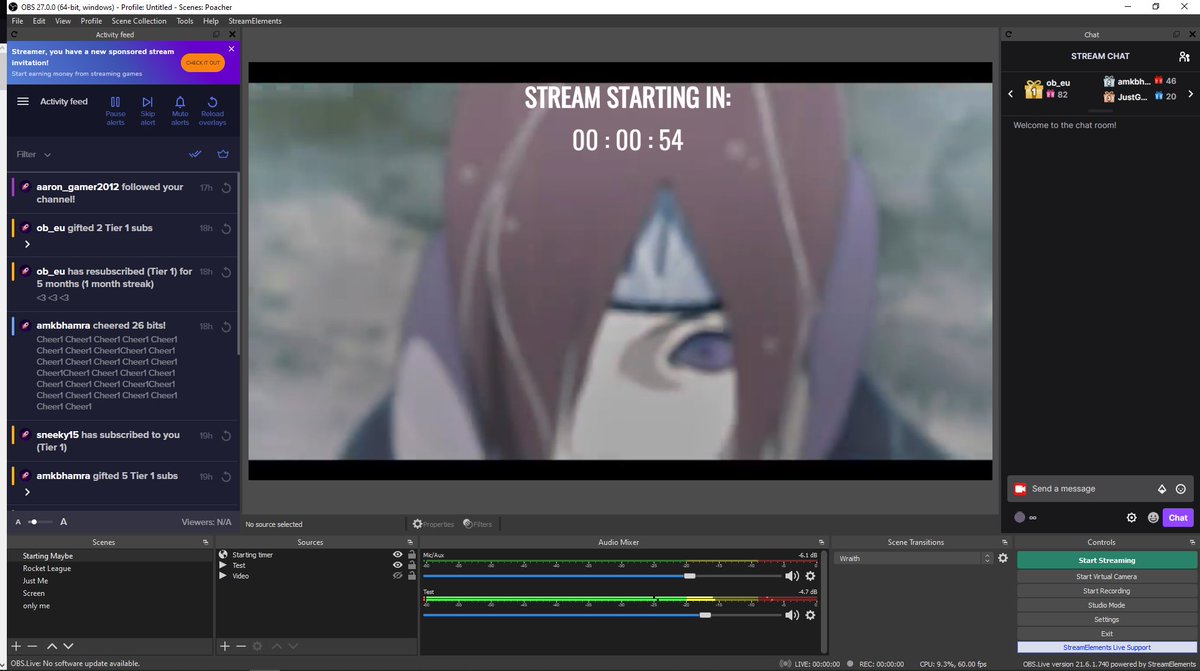Image resolution: width=1200 pixels, height=671 pixels.
Task: Click the CHECK IT OUT sponsored button
Action: pyautogui.click(x=202, y=63)
